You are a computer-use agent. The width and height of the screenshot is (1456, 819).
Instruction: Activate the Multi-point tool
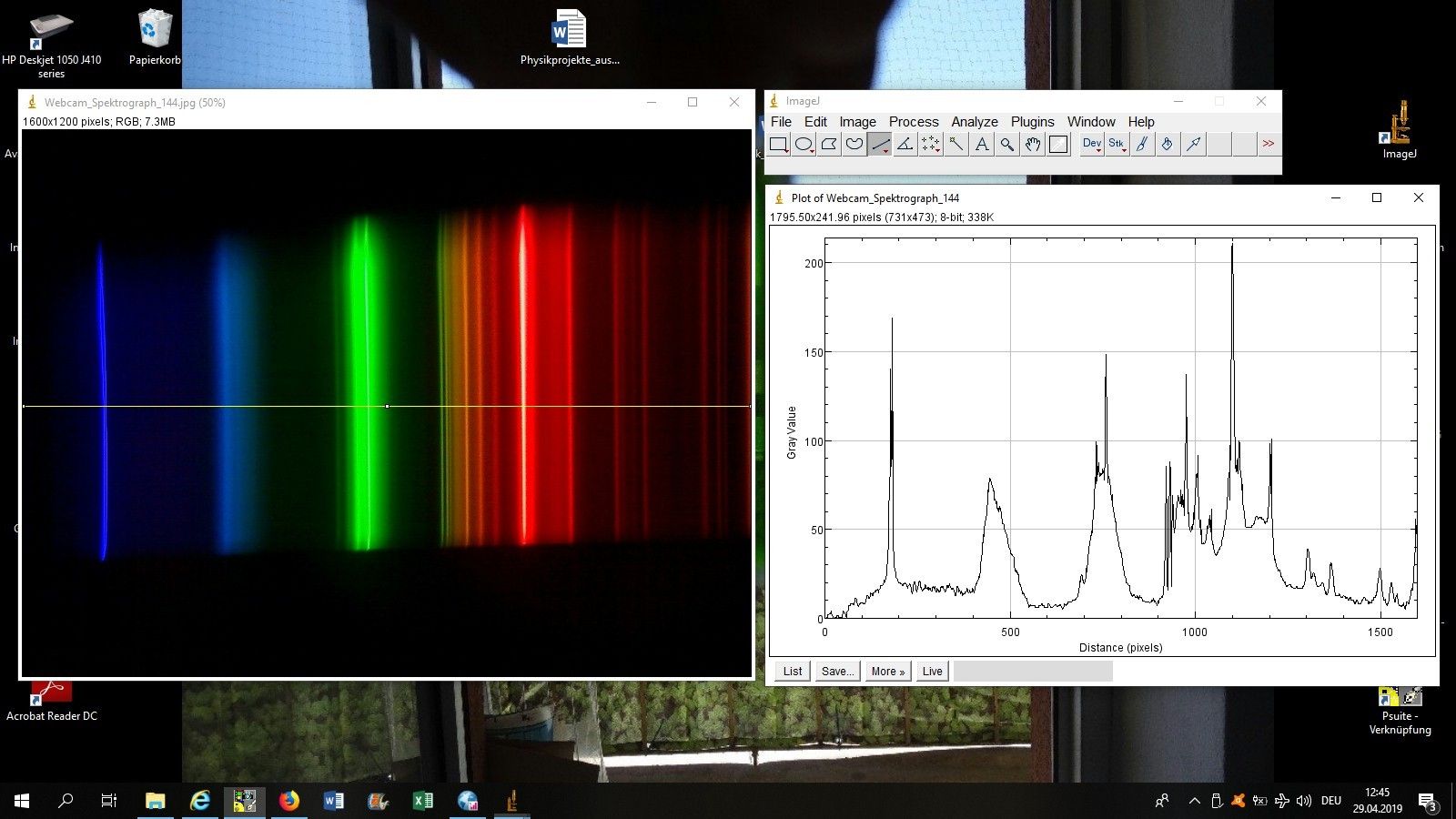(x=931, y=144)
